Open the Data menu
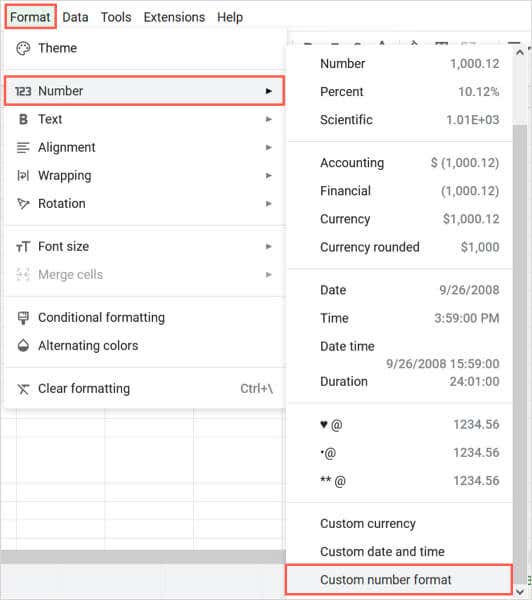This screenshot has height=600, width=532. click(x=75, y=17)
